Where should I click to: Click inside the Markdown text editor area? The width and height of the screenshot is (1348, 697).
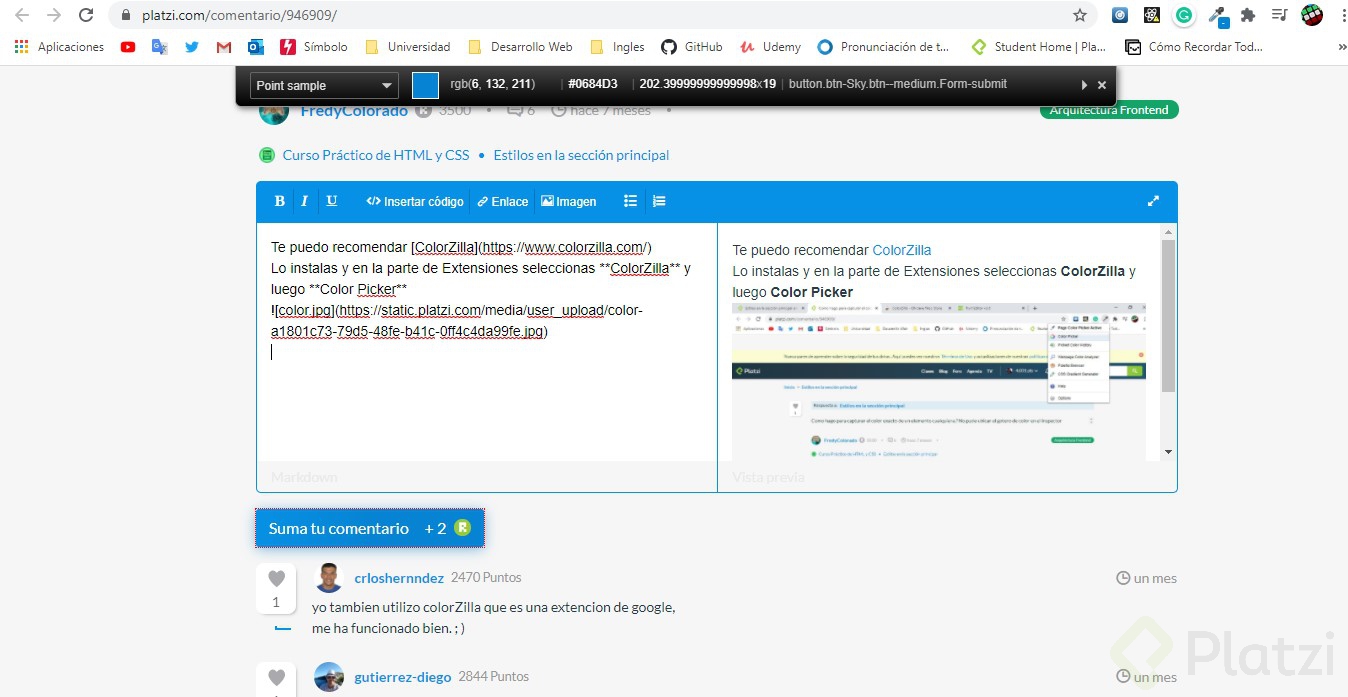[x=487, y=342]
